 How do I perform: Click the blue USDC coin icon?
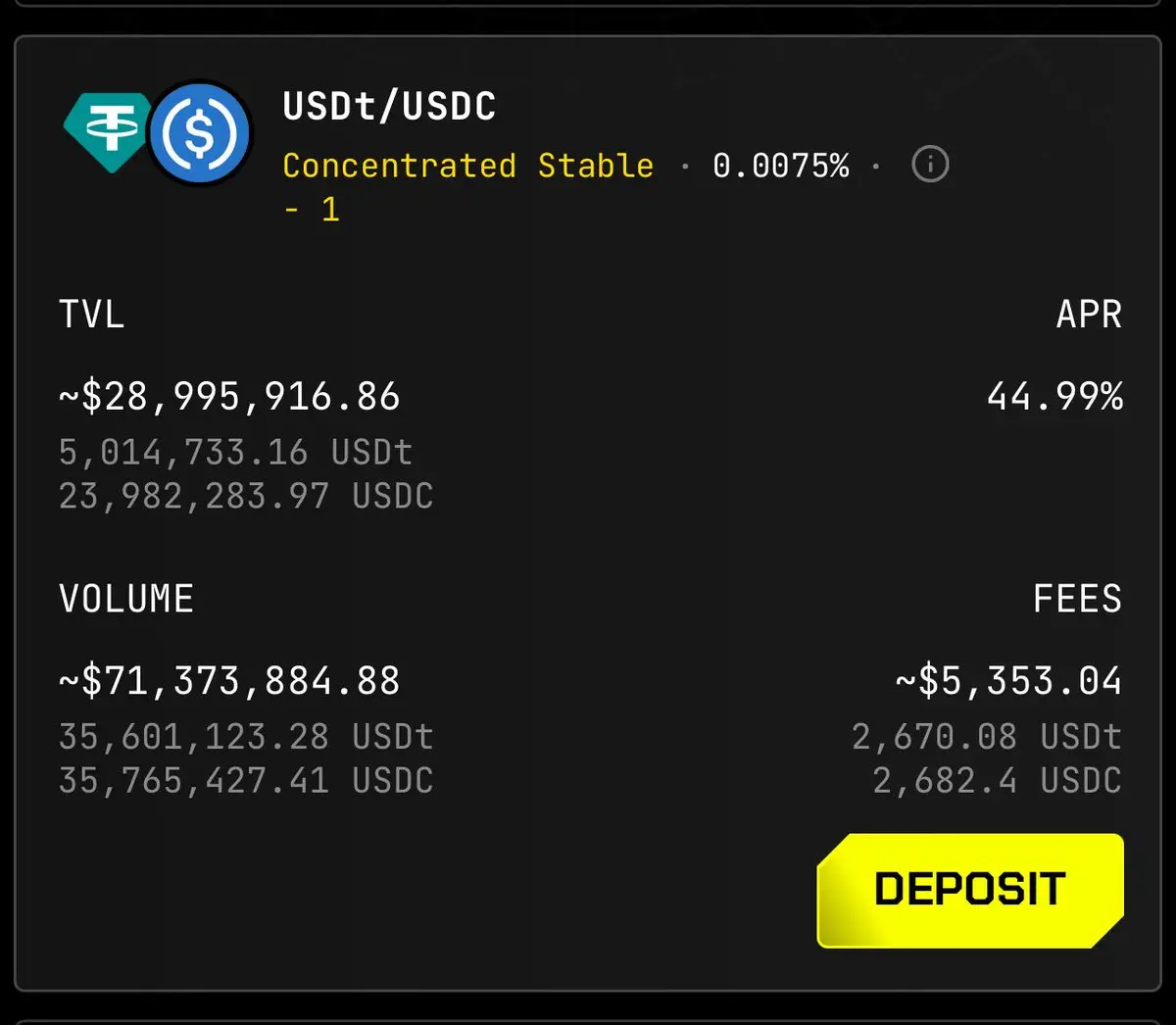[x=201, y=134]
